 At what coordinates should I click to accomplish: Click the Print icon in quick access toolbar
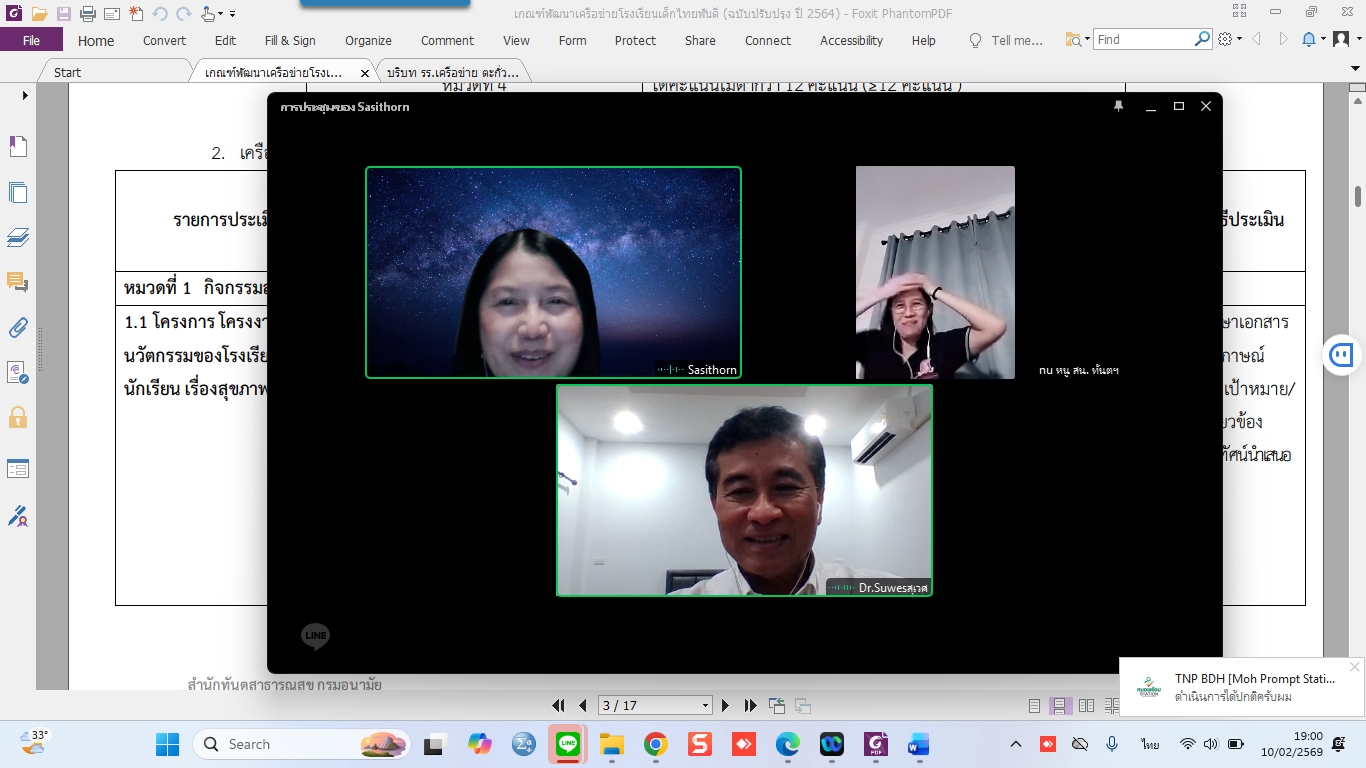coord(87,14)
